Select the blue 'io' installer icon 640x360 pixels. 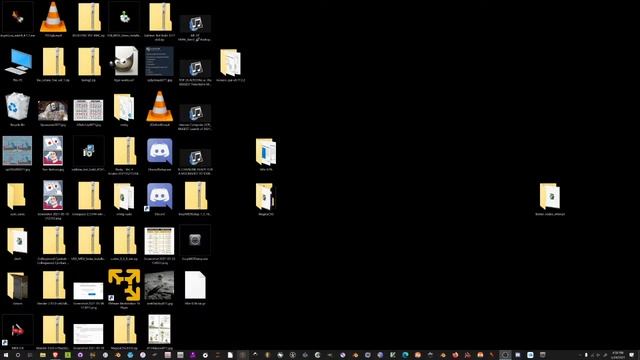pyautogui.click(x=89, y=151)
